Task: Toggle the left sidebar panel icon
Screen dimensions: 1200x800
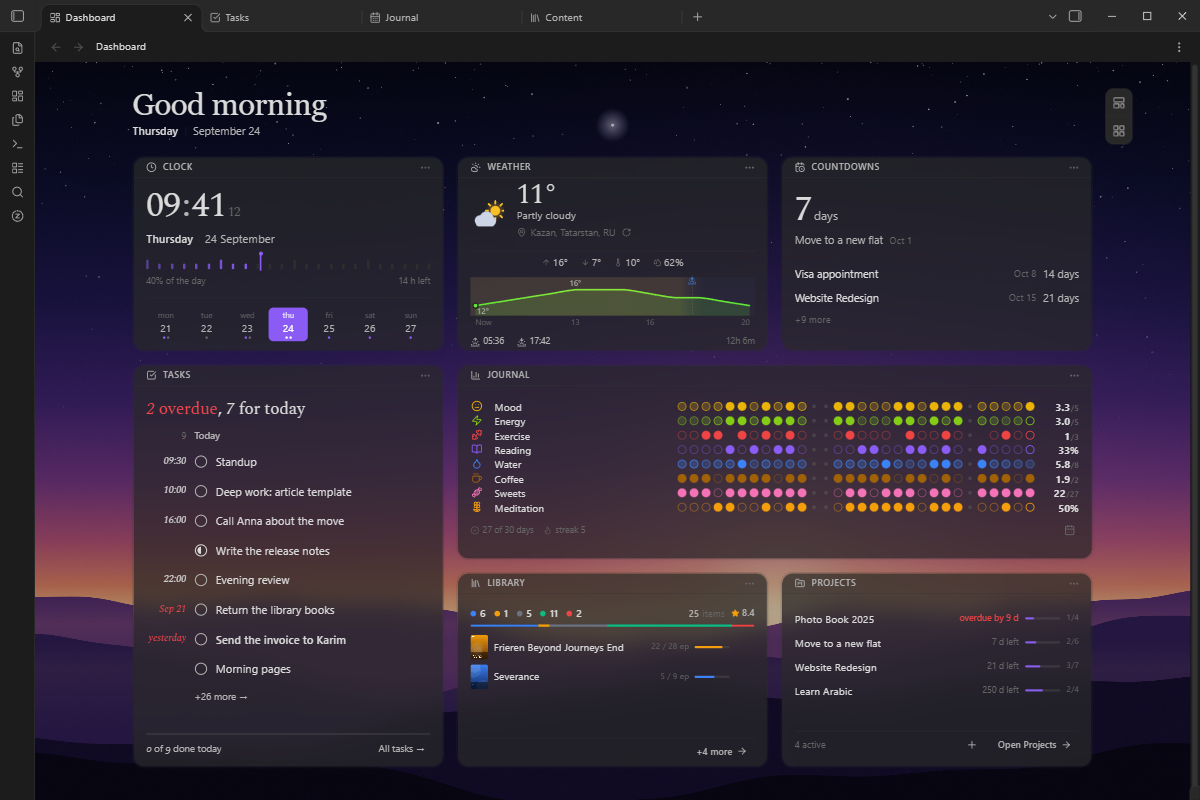Action: [x=17, y=17]
